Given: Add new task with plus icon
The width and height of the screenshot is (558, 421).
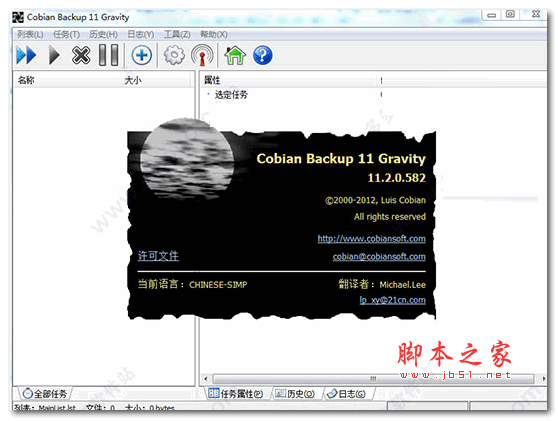Looking at the screenshot, I should [142, 55].
